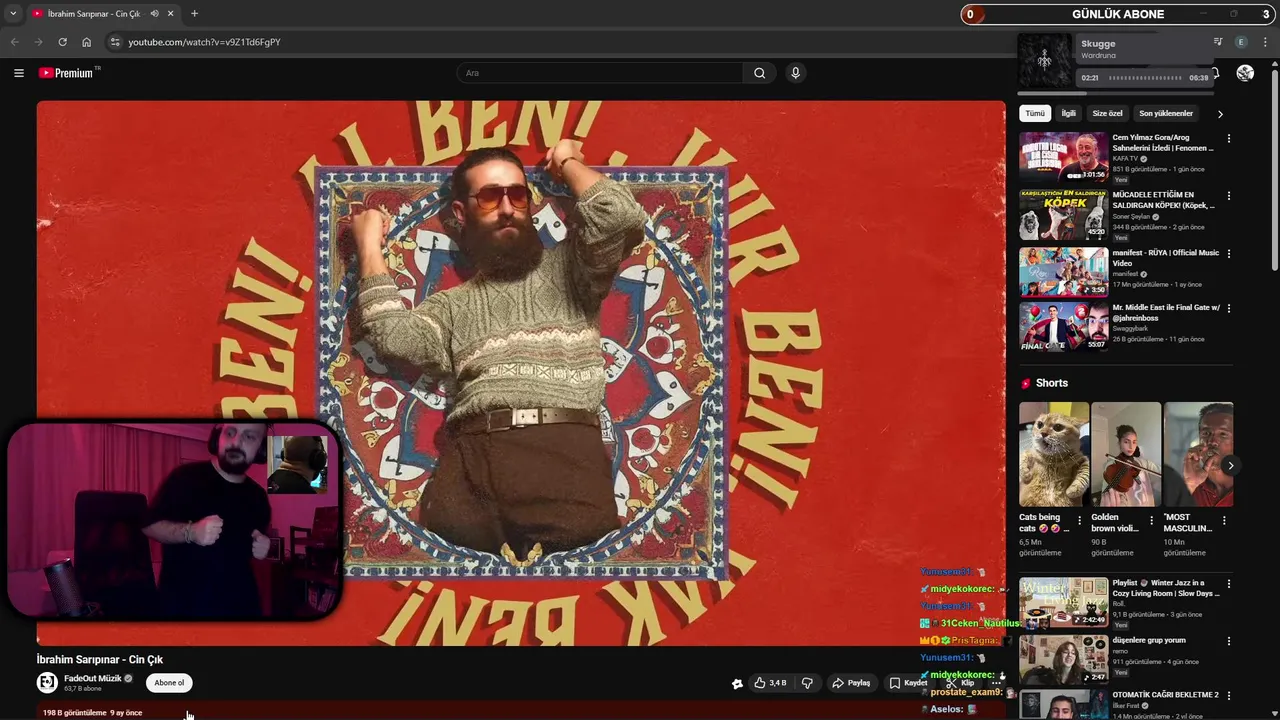The image size is (1280, 720).
Task: Select the 'Son yüklenenler' filter chip
Action: click(x=1166, y=113)
